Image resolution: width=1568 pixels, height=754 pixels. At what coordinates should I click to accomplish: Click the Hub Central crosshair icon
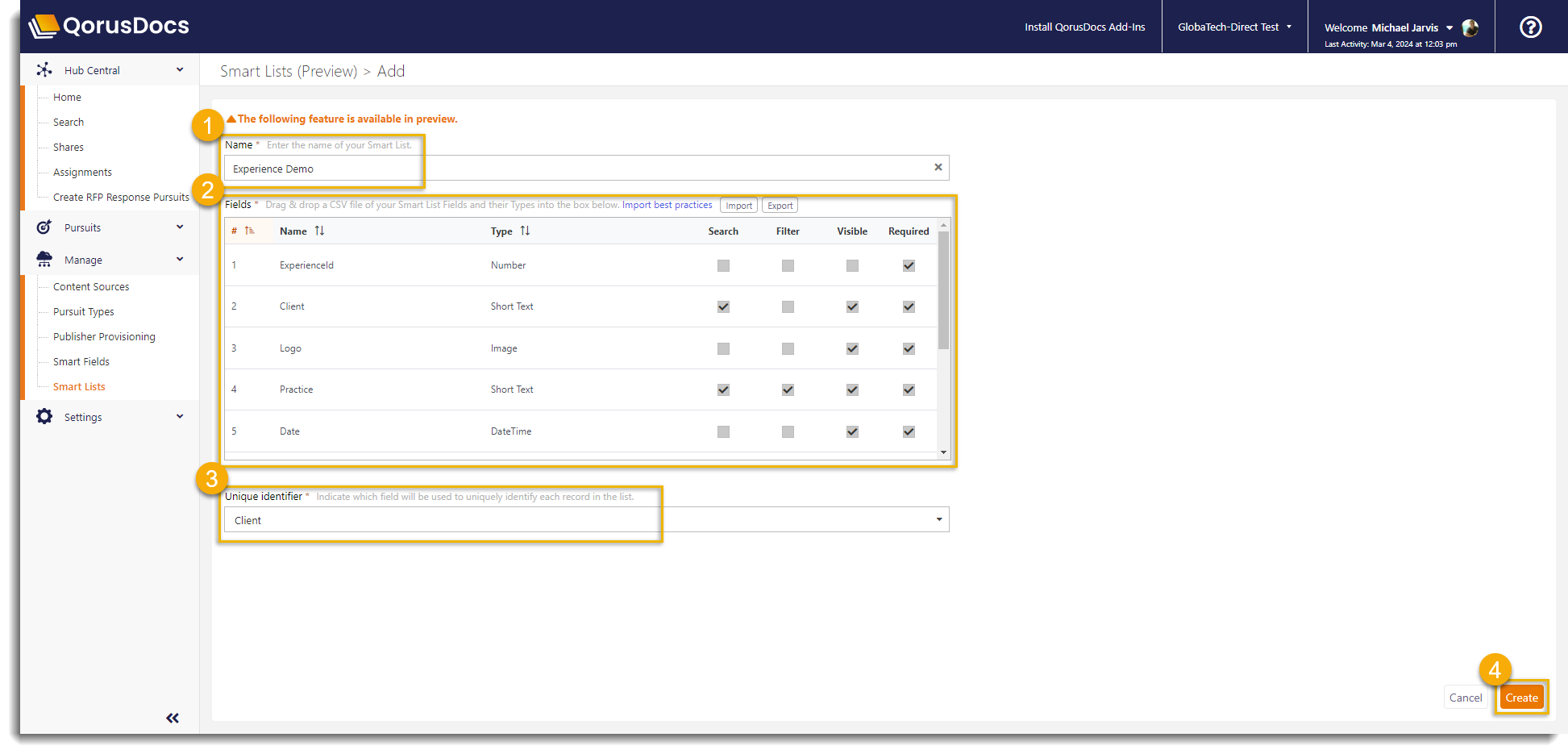coord(45,69)
